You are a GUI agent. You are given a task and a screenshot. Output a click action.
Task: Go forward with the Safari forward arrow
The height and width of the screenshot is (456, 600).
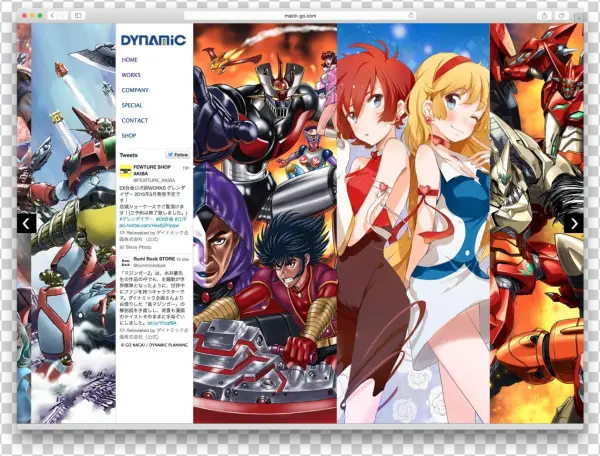63,15
